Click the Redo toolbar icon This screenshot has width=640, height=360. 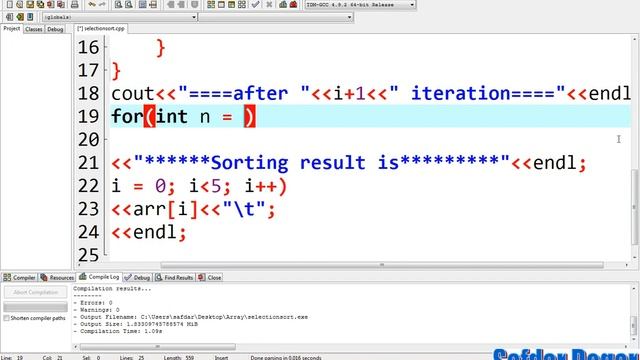(102, 4)
